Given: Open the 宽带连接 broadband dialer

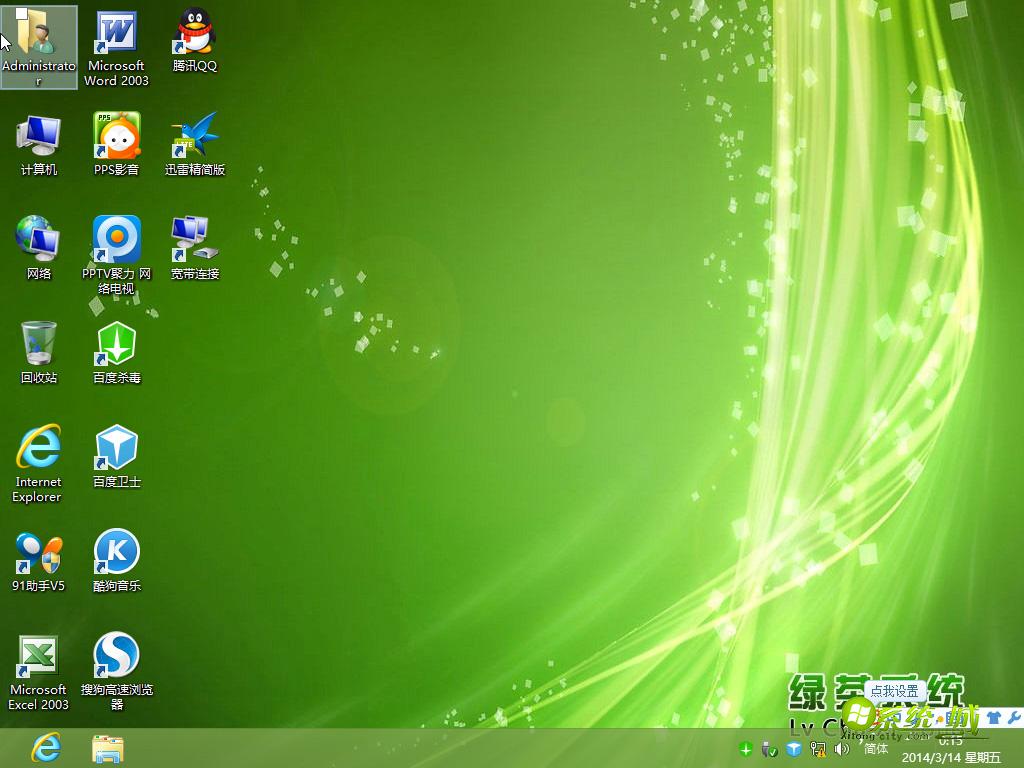Looking at the screenshot, I should pyautogui.click(x=194, y=238).
